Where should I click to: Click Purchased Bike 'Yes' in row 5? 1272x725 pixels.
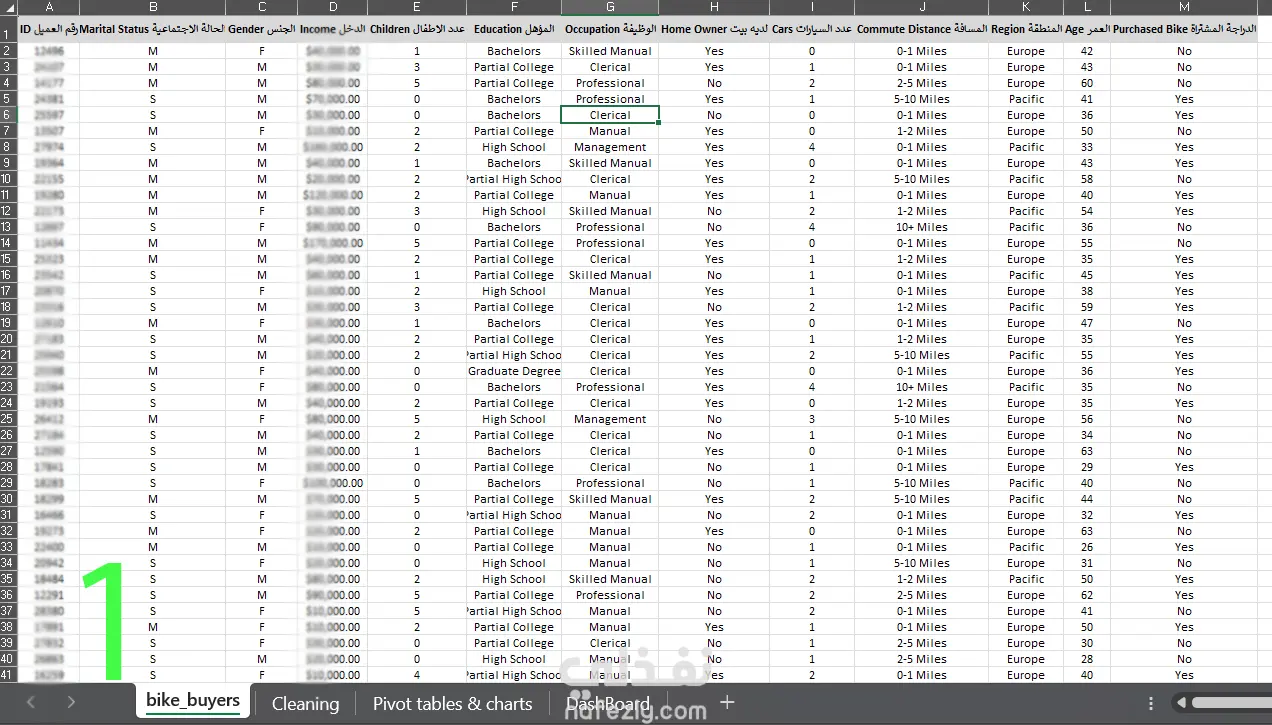tap(1184, 99)
